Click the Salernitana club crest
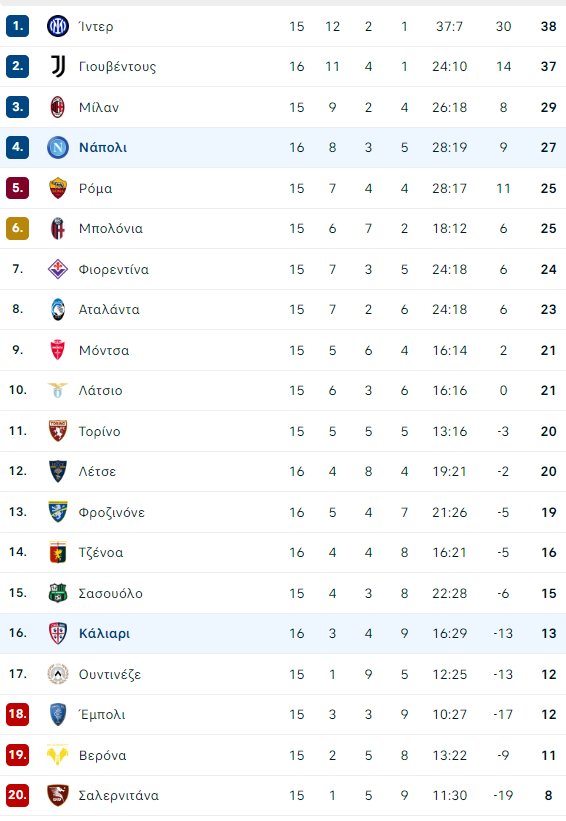The width and height of the screenshot is (566, 821). [x=58, y=795]
